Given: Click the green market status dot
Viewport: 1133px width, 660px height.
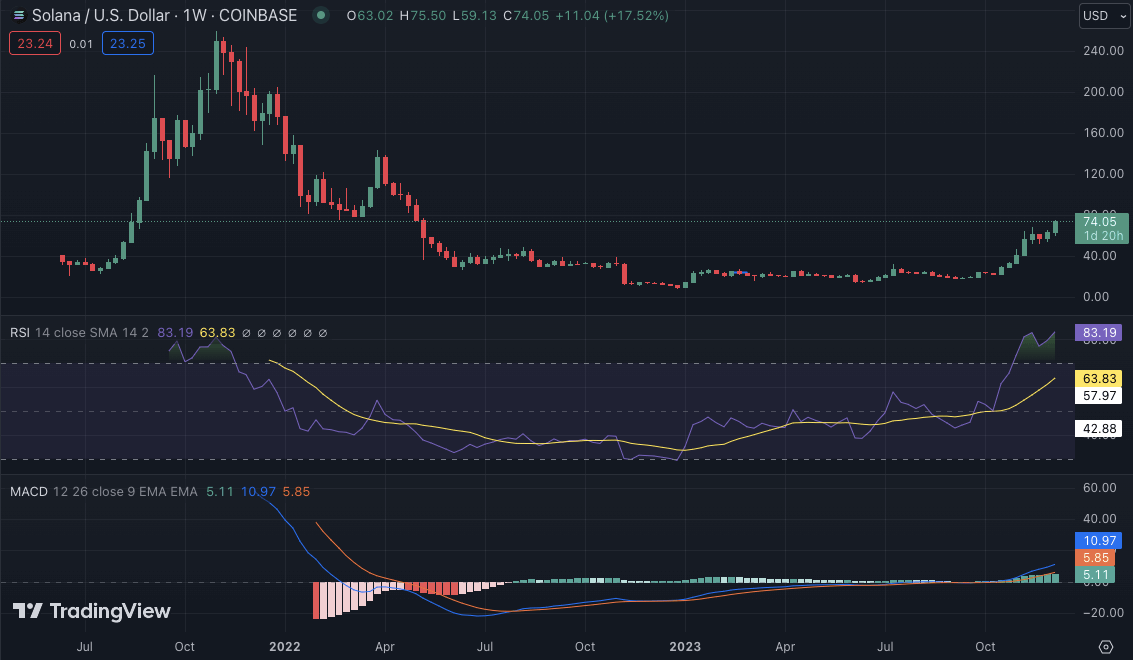Looking at the screenshot, I should tap(320, 16).
